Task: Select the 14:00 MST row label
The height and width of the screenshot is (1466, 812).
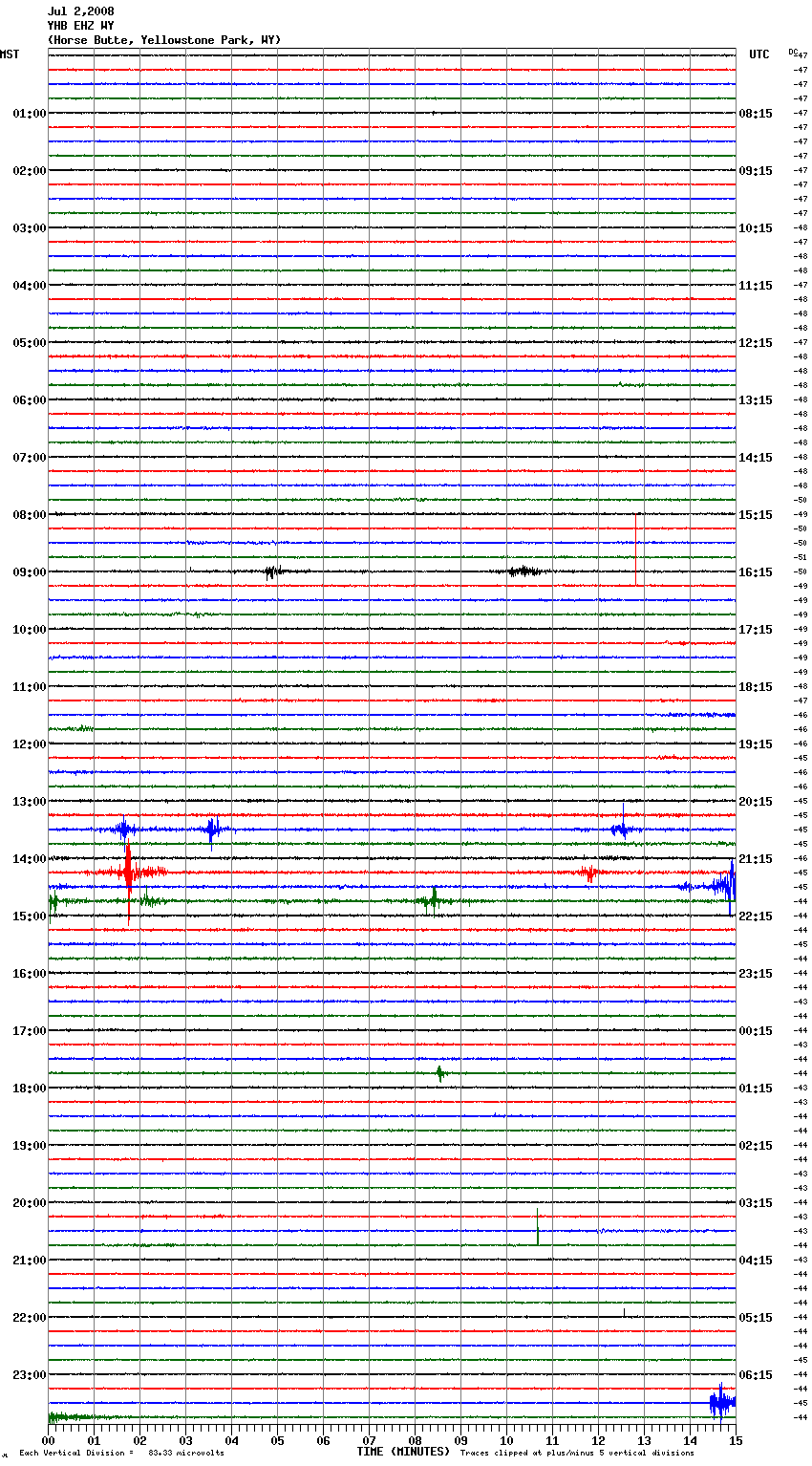Action: click(30, 859)
